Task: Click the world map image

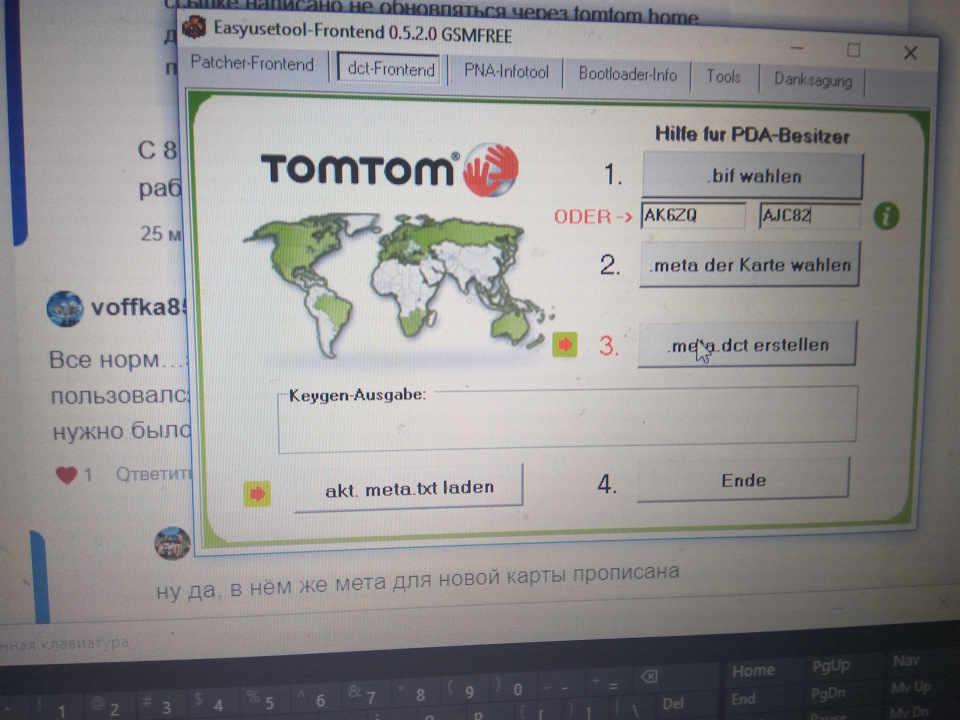Action: [398, 284]
